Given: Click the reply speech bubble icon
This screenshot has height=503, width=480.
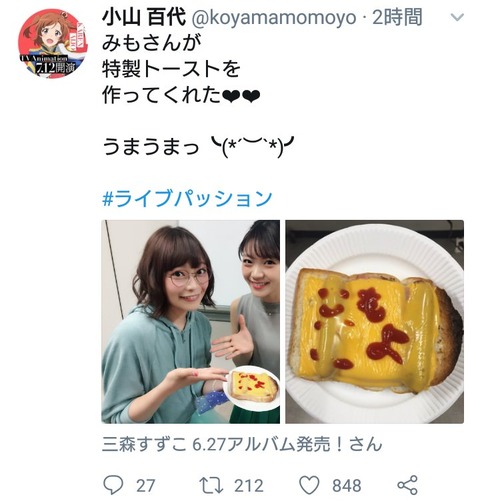Looking at the screenshot, I should click(113, 485).
